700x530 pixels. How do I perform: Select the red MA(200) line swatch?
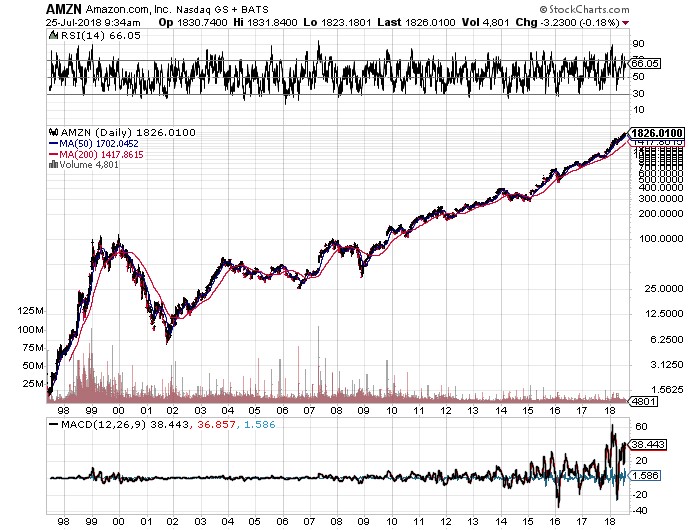click(x=53, y=154)
